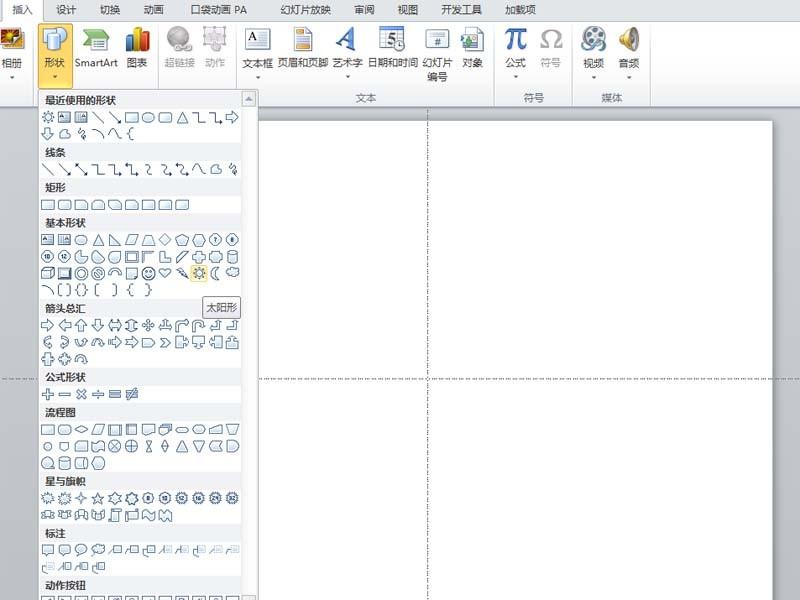Choose the flowchart Decision diamond

click(81, 429)
